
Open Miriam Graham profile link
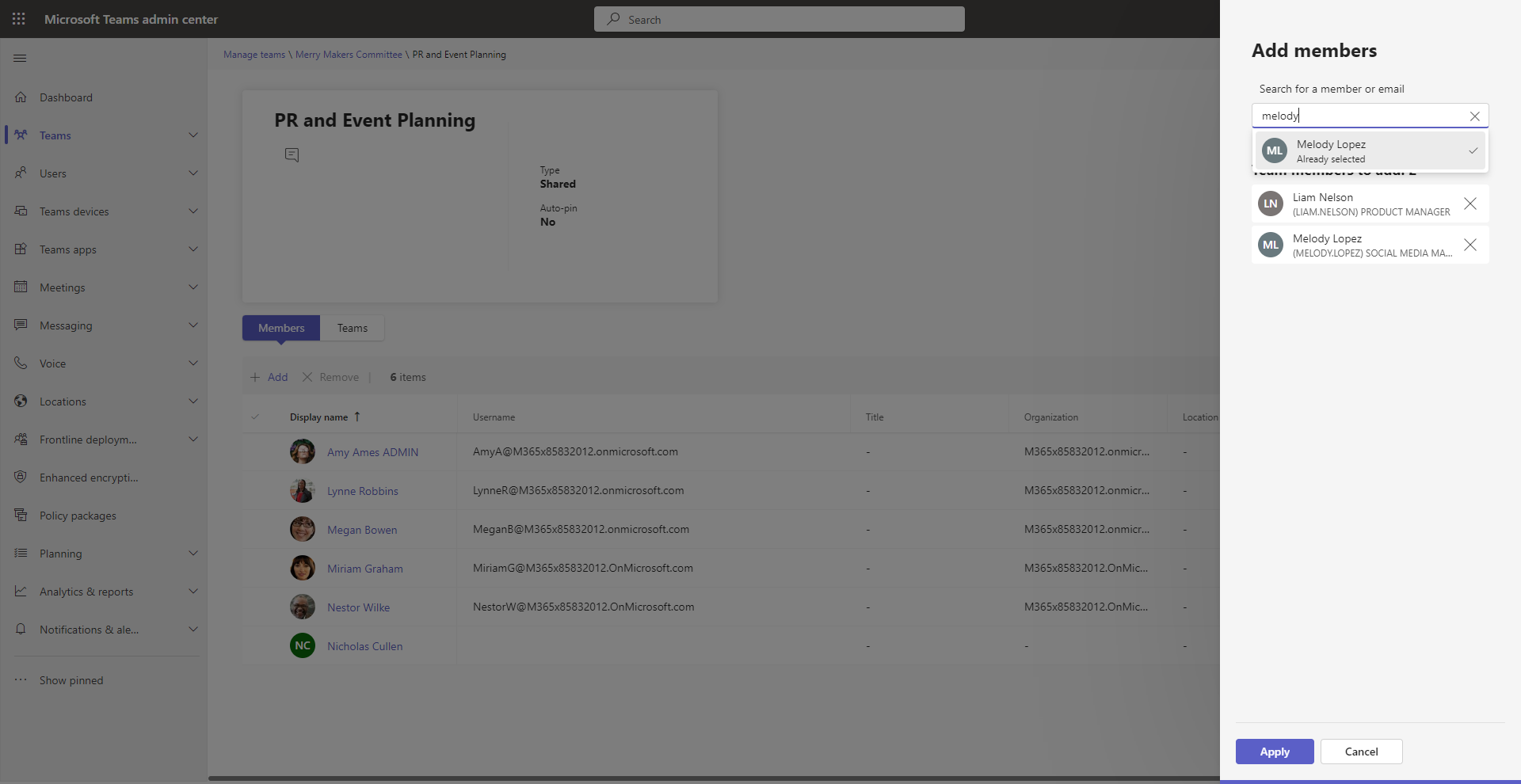[x=365, y=569]
